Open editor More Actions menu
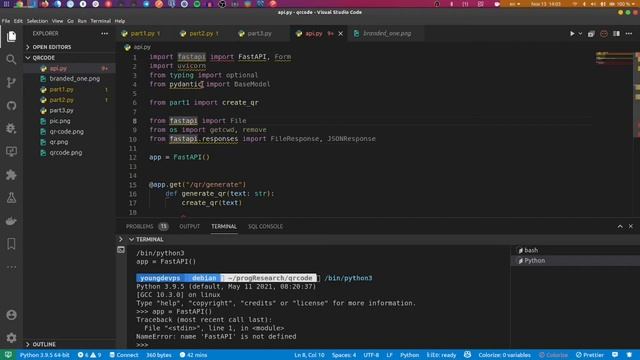Viewport: 640px width, 360px height. 629,33
